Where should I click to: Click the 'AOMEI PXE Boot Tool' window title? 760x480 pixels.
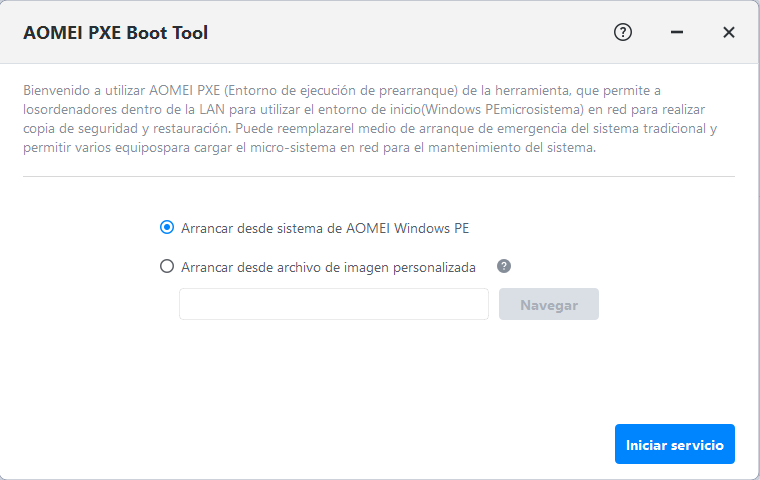tap(116, 33)
